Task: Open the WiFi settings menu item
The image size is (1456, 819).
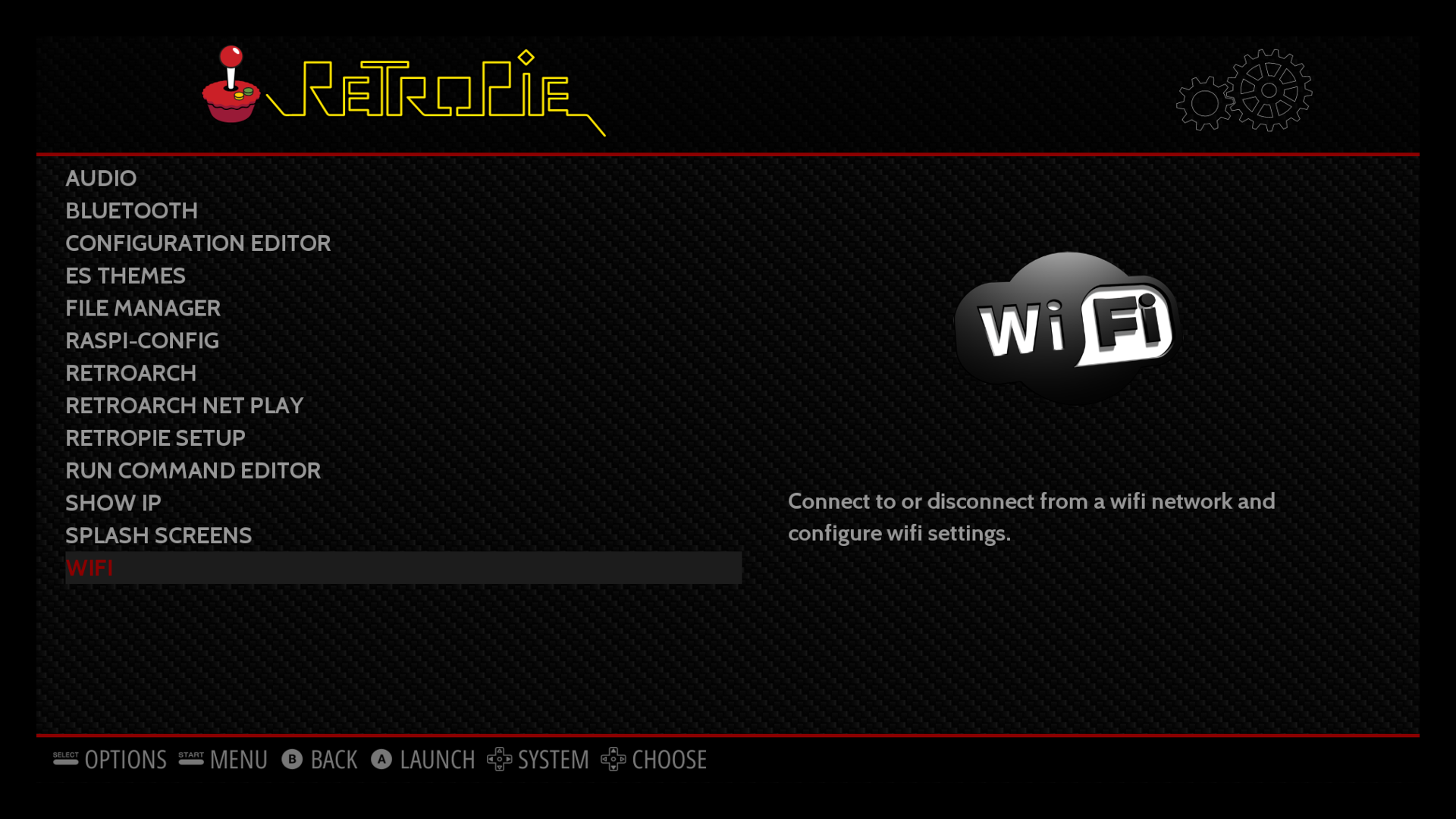Action: point(89,567)
